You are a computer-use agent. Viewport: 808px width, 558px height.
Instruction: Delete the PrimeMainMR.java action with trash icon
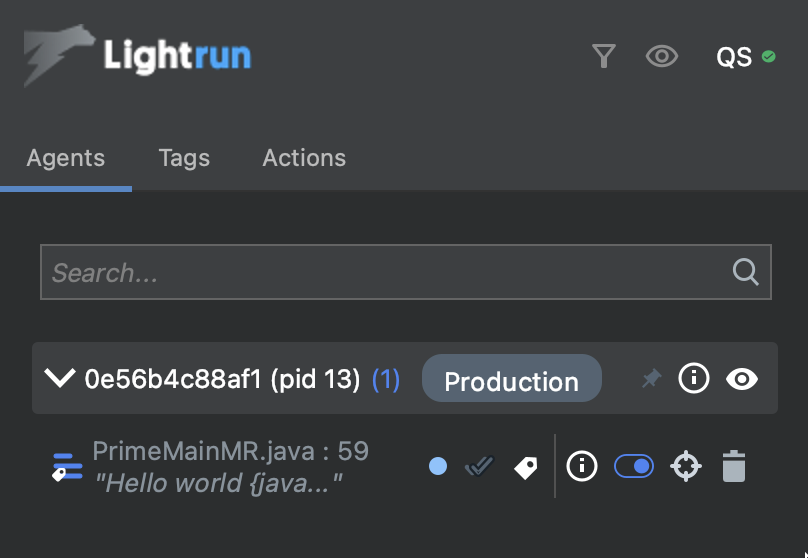point(734,466)
